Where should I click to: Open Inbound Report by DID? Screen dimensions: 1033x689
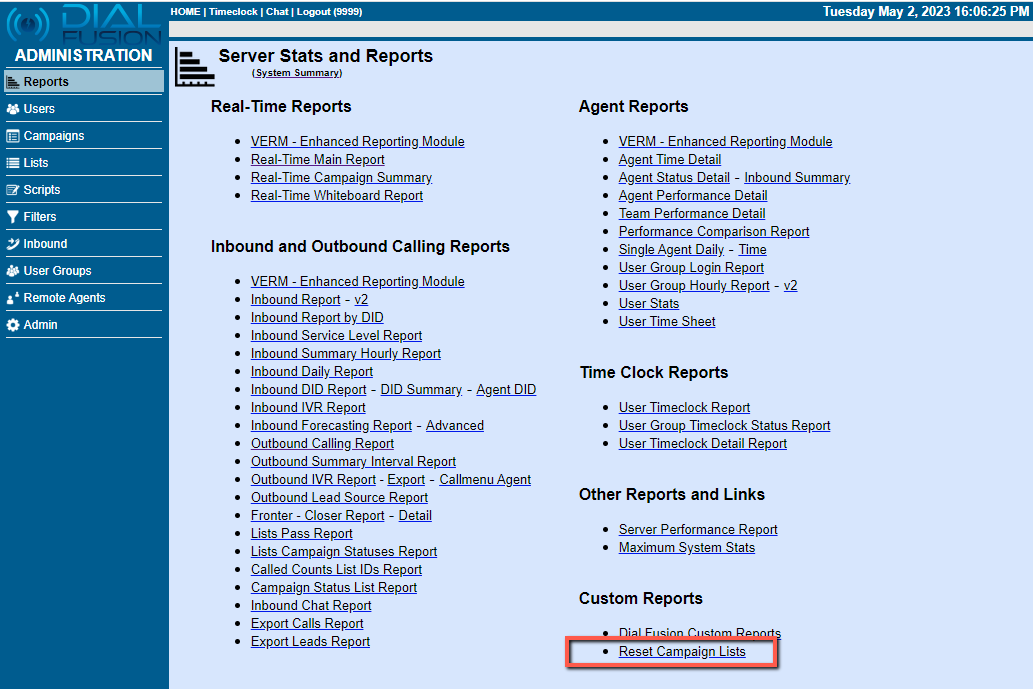pyautogui.click(x=317, y=317)
